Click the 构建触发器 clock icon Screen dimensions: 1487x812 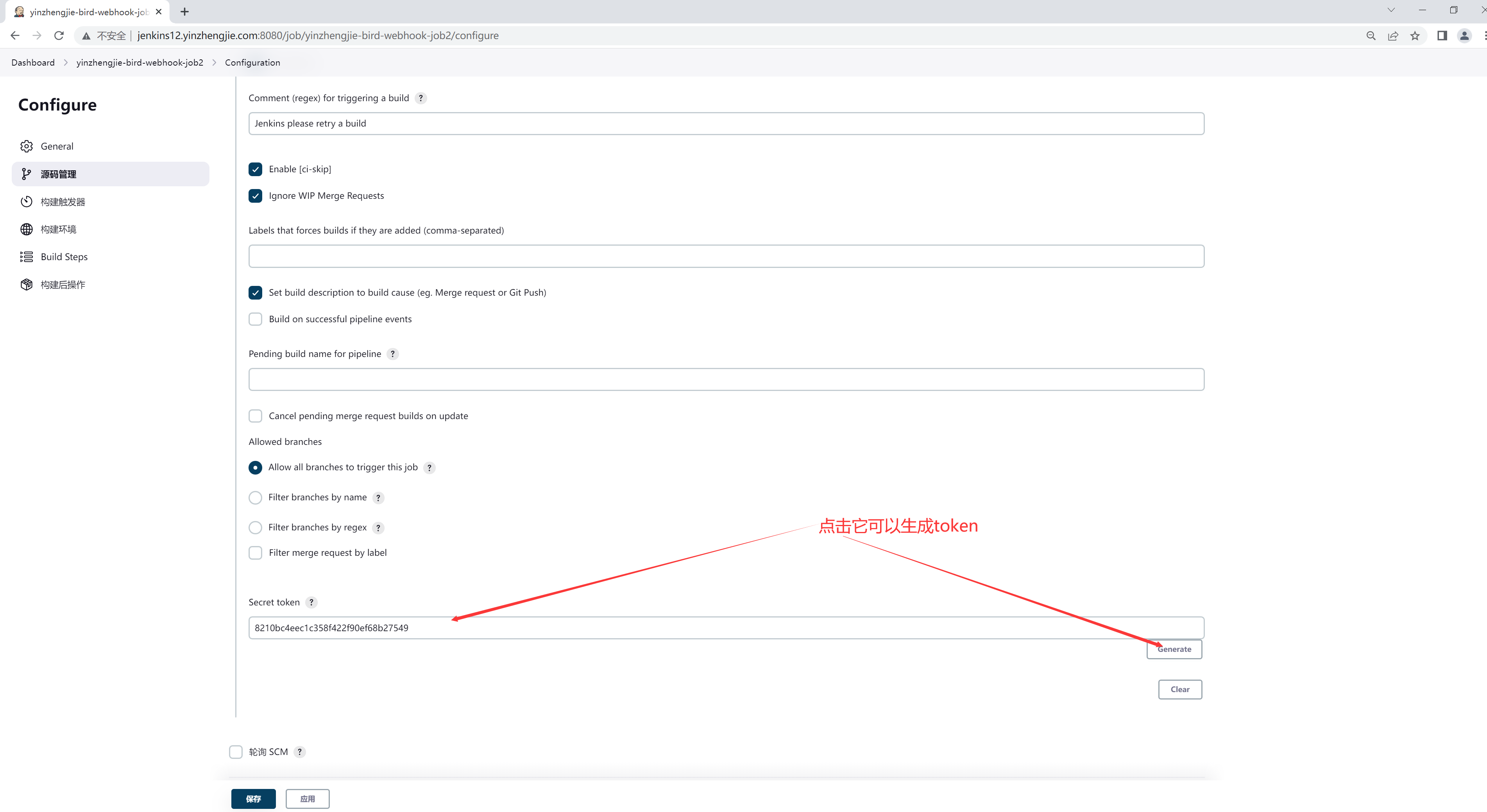(x=27, y=202)
